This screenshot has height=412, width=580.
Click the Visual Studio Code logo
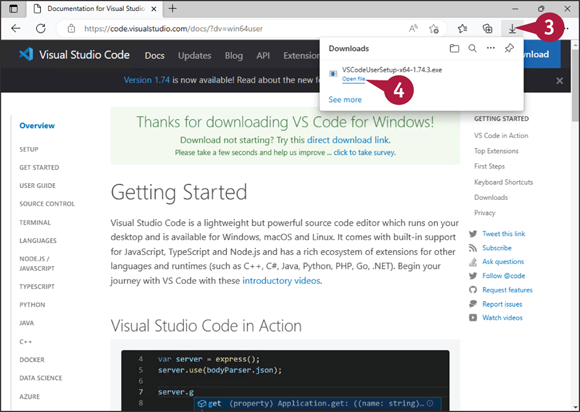point(26,55)
